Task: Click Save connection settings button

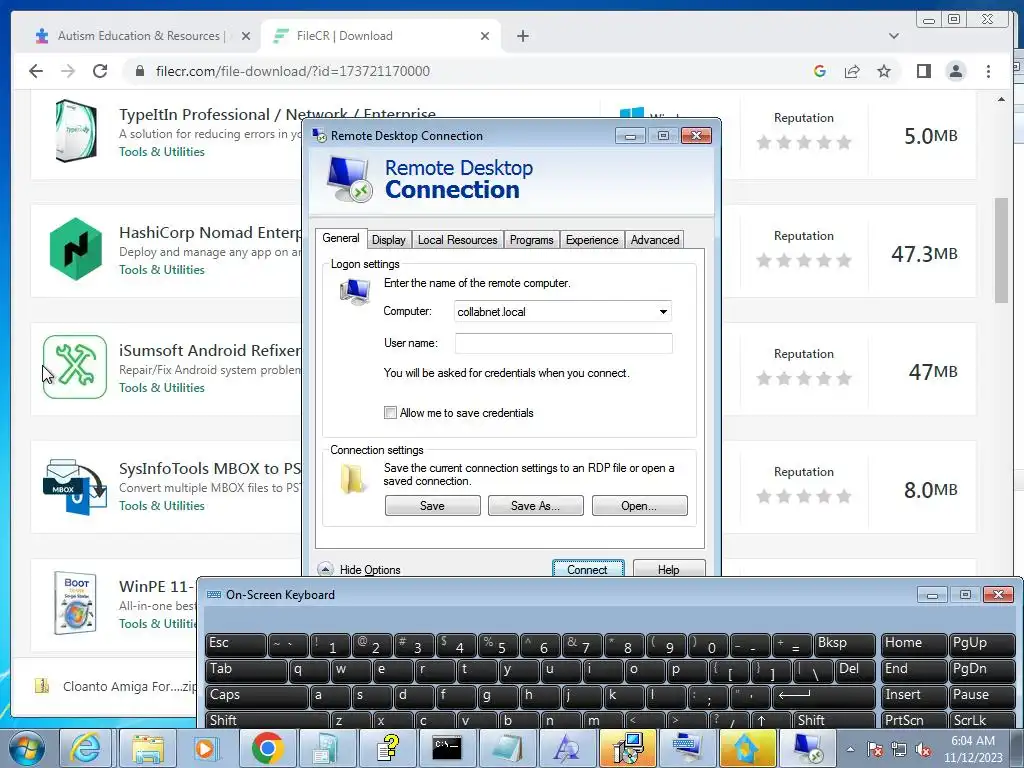Action: tap(432, 505)
